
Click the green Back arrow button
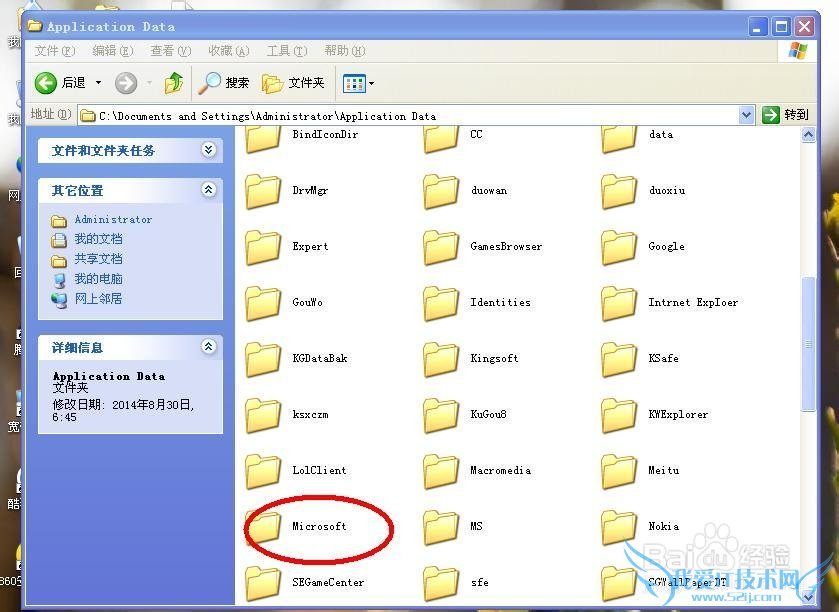point(45,83)
